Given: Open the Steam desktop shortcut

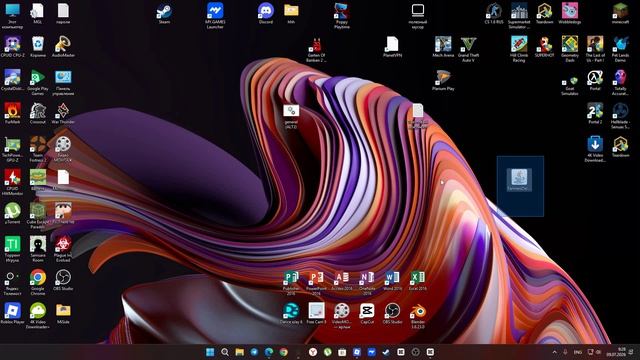Looking at the screenshot, I should pyautogui.click(x=164, y=13).
